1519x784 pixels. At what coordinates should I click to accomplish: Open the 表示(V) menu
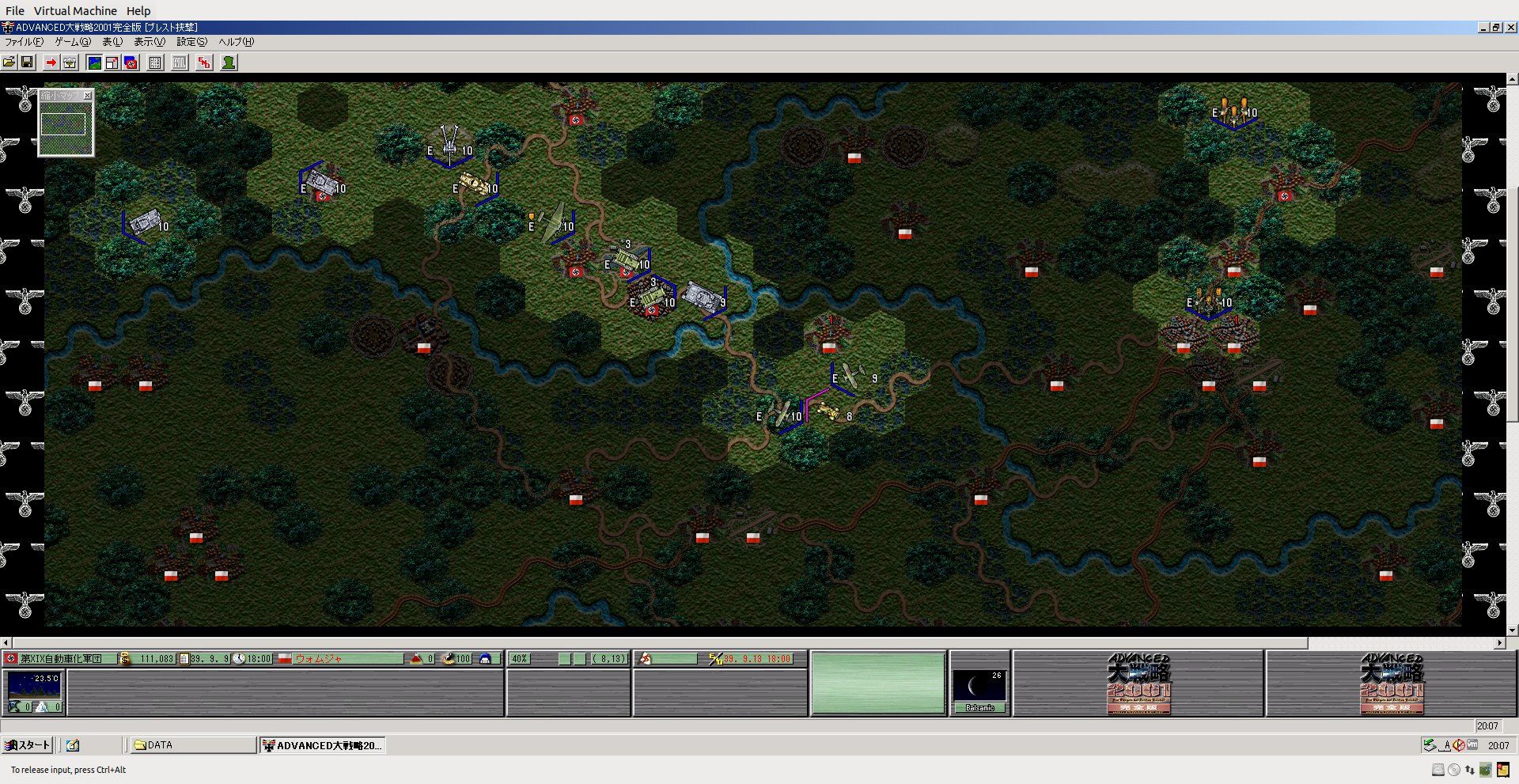(150, 42)
